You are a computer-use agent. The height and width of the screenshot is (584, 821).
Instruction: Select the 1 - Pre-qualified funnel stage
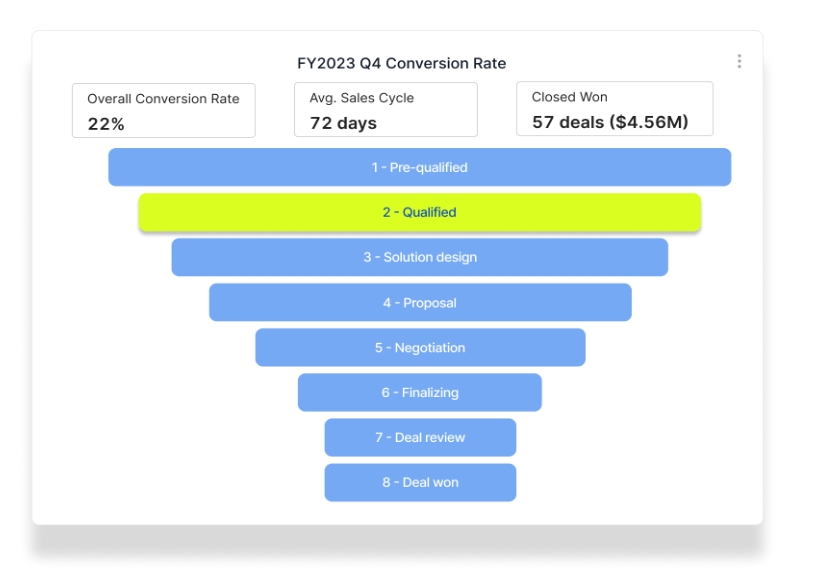tap(419, 167)
